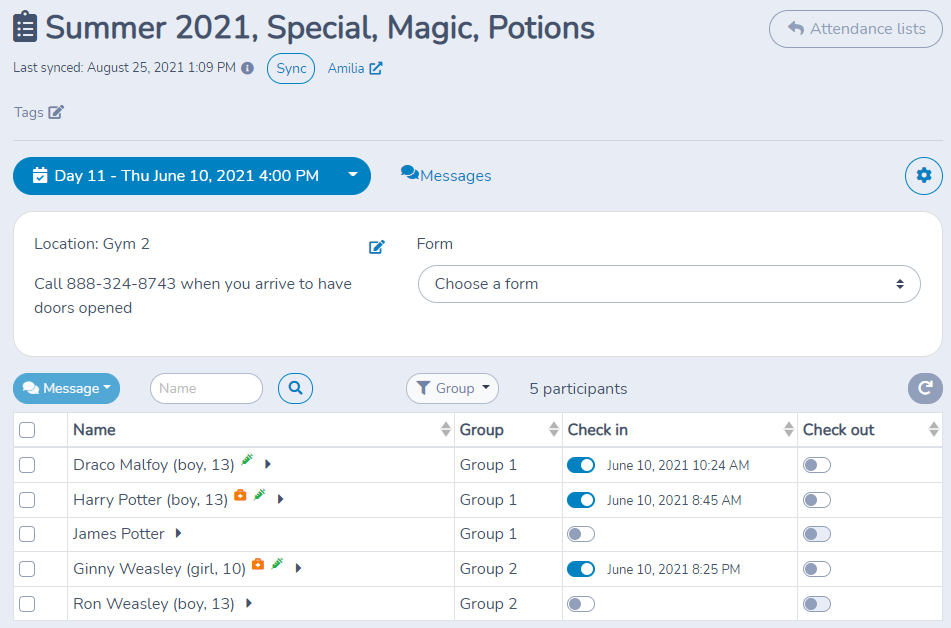Viewport: 951px width, 628px height.
Task: Open the Choose a form dropdown
Action: pyautogui.click(x=669, y=284)
